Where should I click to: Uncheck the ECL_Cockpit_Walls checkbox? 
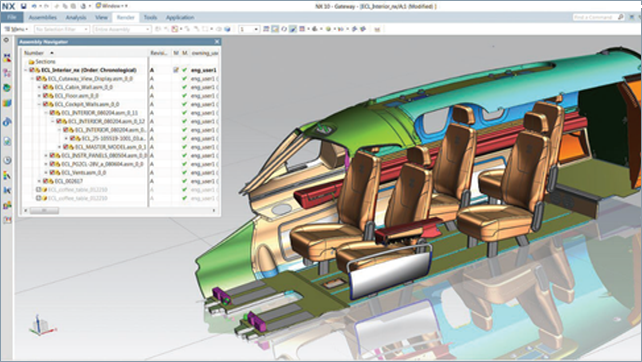coord(45,104)
